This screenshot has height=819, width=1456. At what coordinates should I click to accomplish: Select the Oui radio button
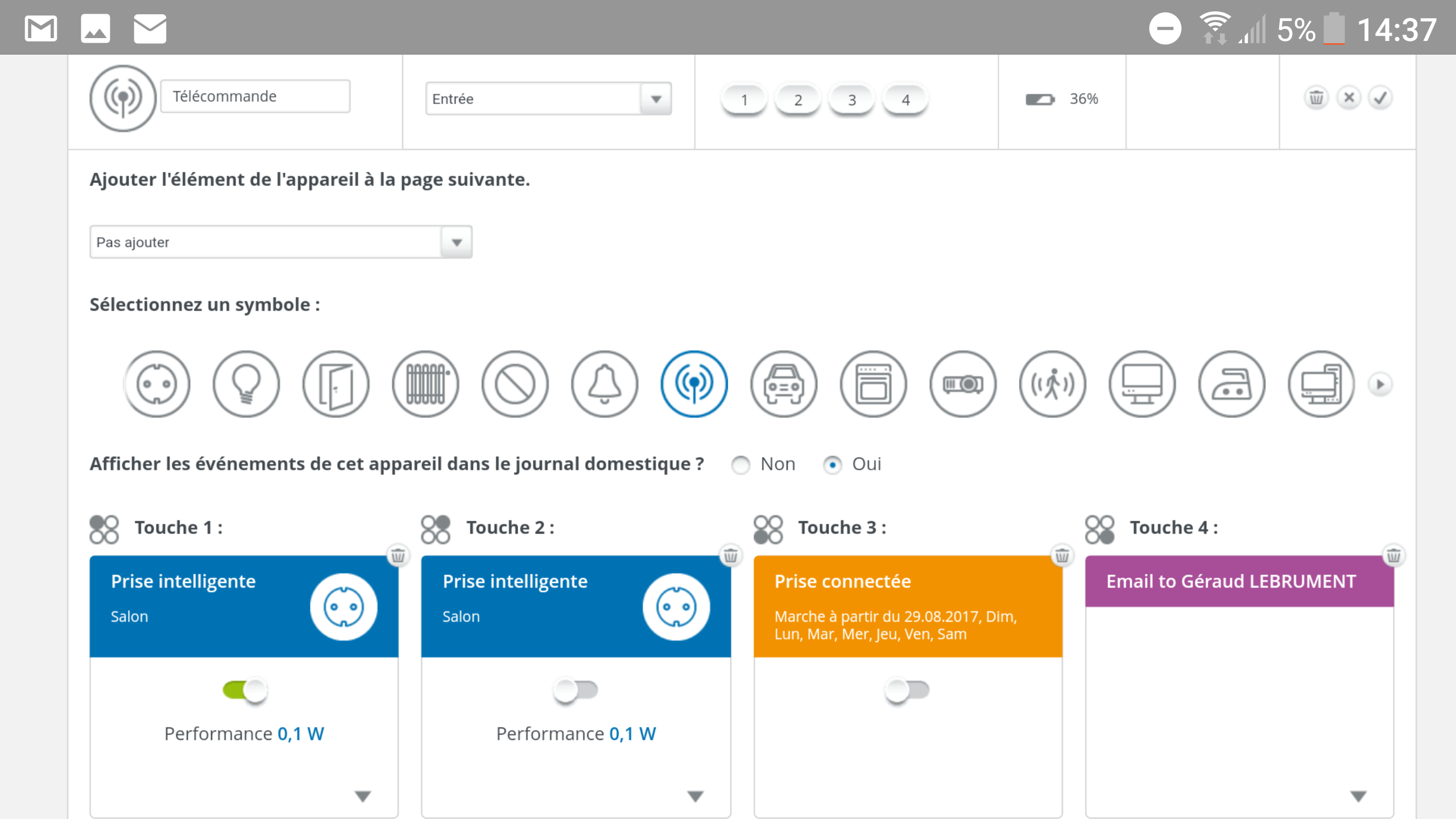click(x=833, y=465)
